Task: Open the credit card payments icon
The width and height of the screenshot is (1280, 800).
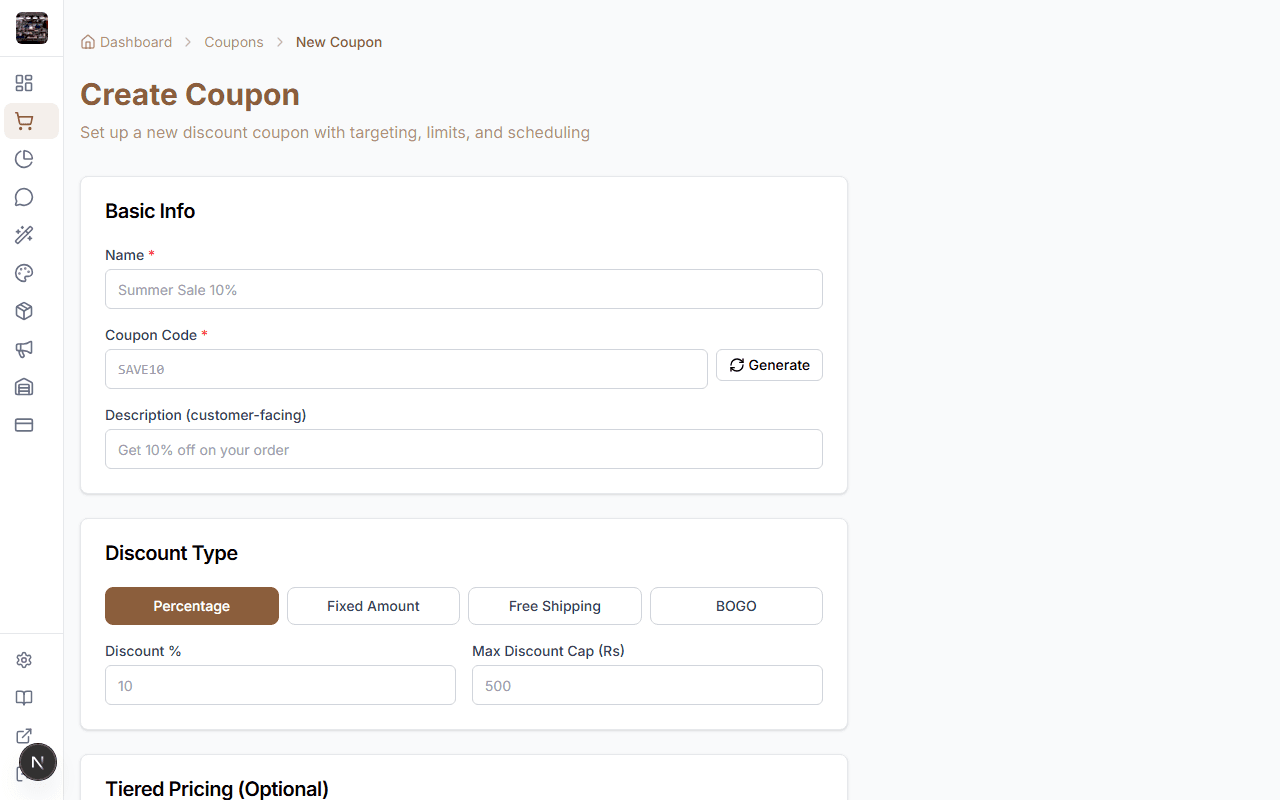Action: (24, 425)
